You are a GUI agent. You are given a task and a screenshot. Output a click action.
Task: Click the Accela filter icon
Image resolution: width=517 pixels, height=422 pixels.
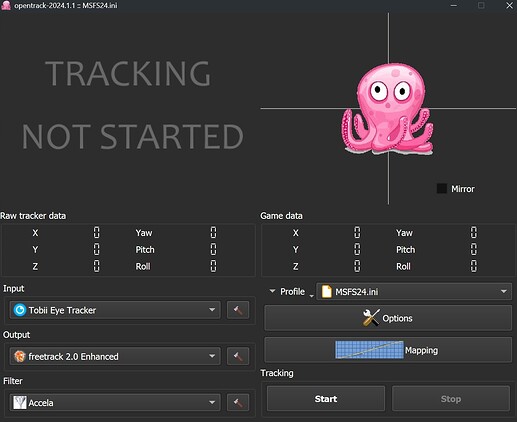[x=20, y=403]
